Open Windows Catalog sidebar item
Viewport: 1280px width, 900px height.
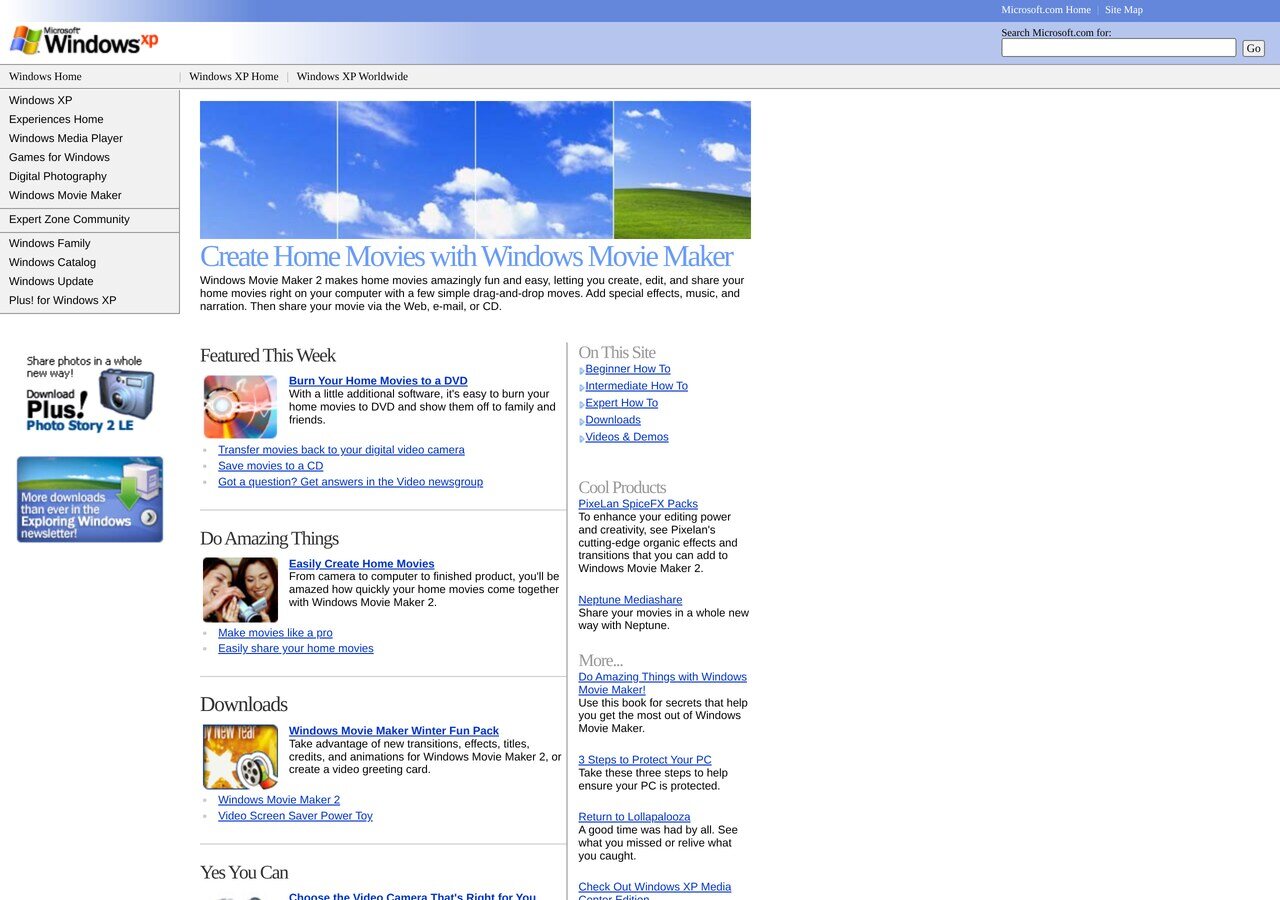pos(52,262)
